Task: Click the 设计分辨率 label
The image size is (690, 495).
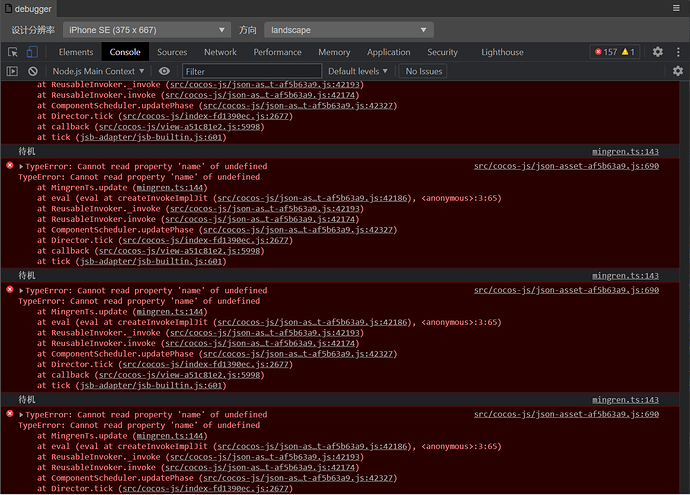Action: 33,30
